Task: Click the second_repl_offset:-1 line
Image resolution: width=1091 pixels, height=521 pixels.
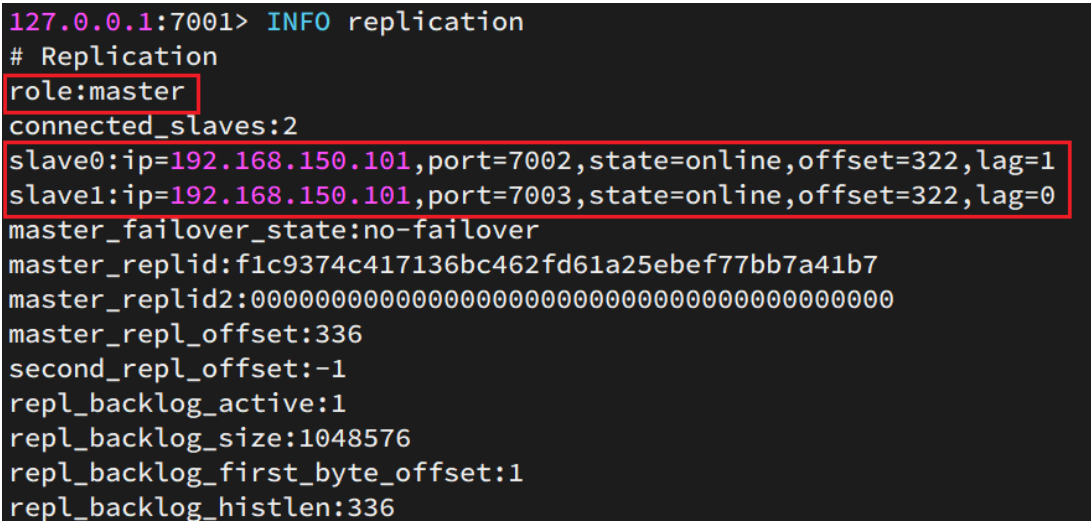Action: point(177,370)
